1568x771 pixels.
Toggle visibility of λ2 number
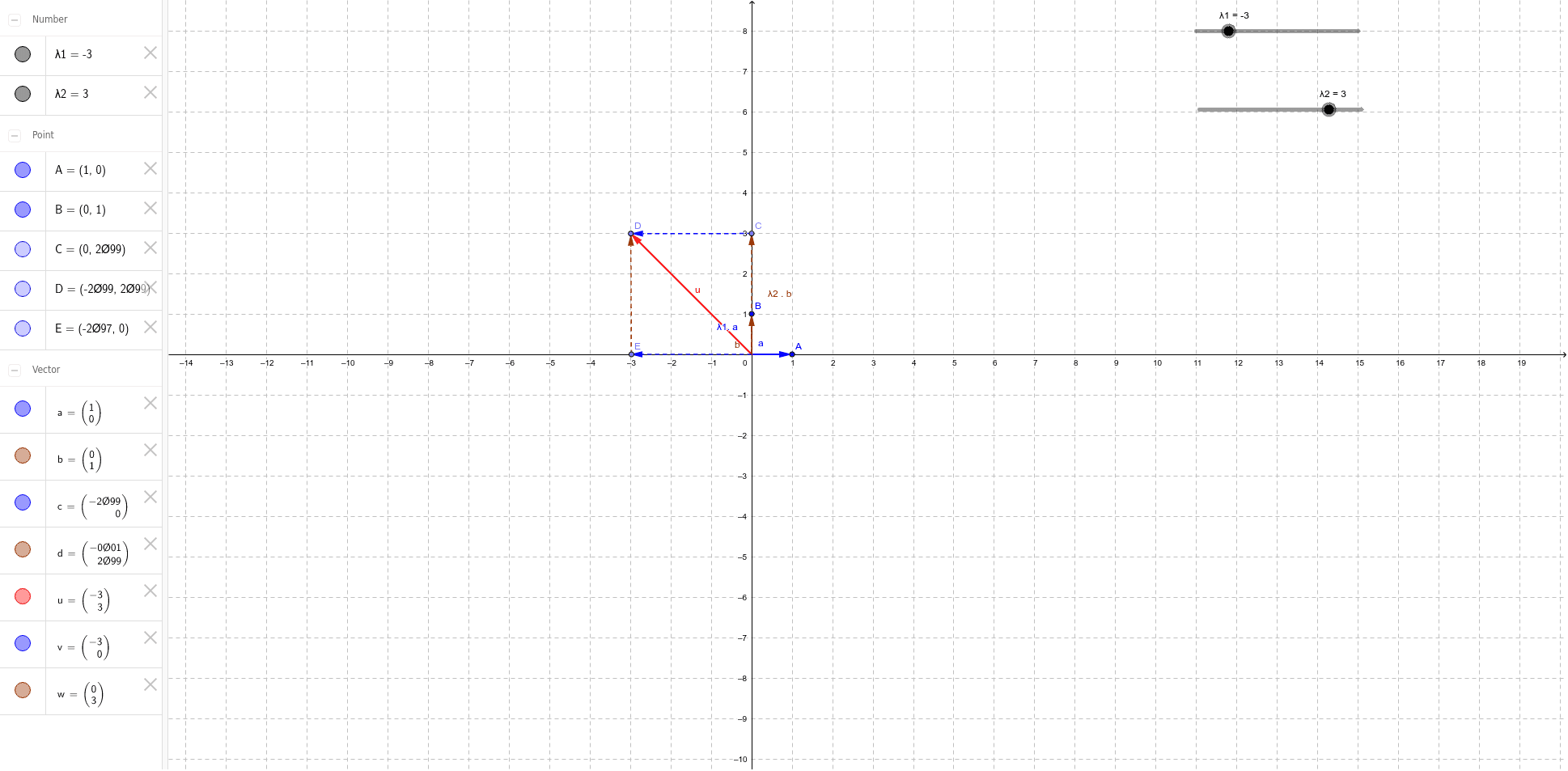pos(23,94)
